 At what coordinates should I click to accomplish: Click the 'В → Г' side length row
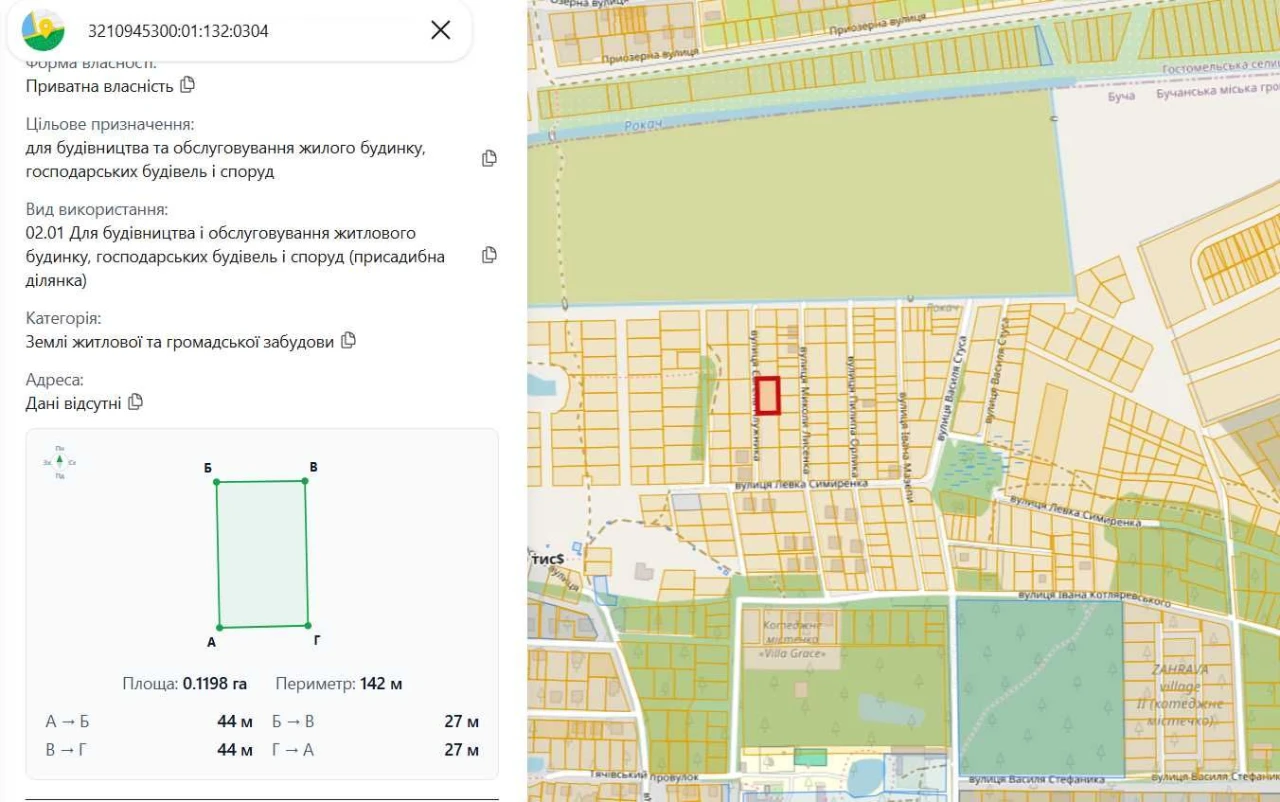point(149,749)
